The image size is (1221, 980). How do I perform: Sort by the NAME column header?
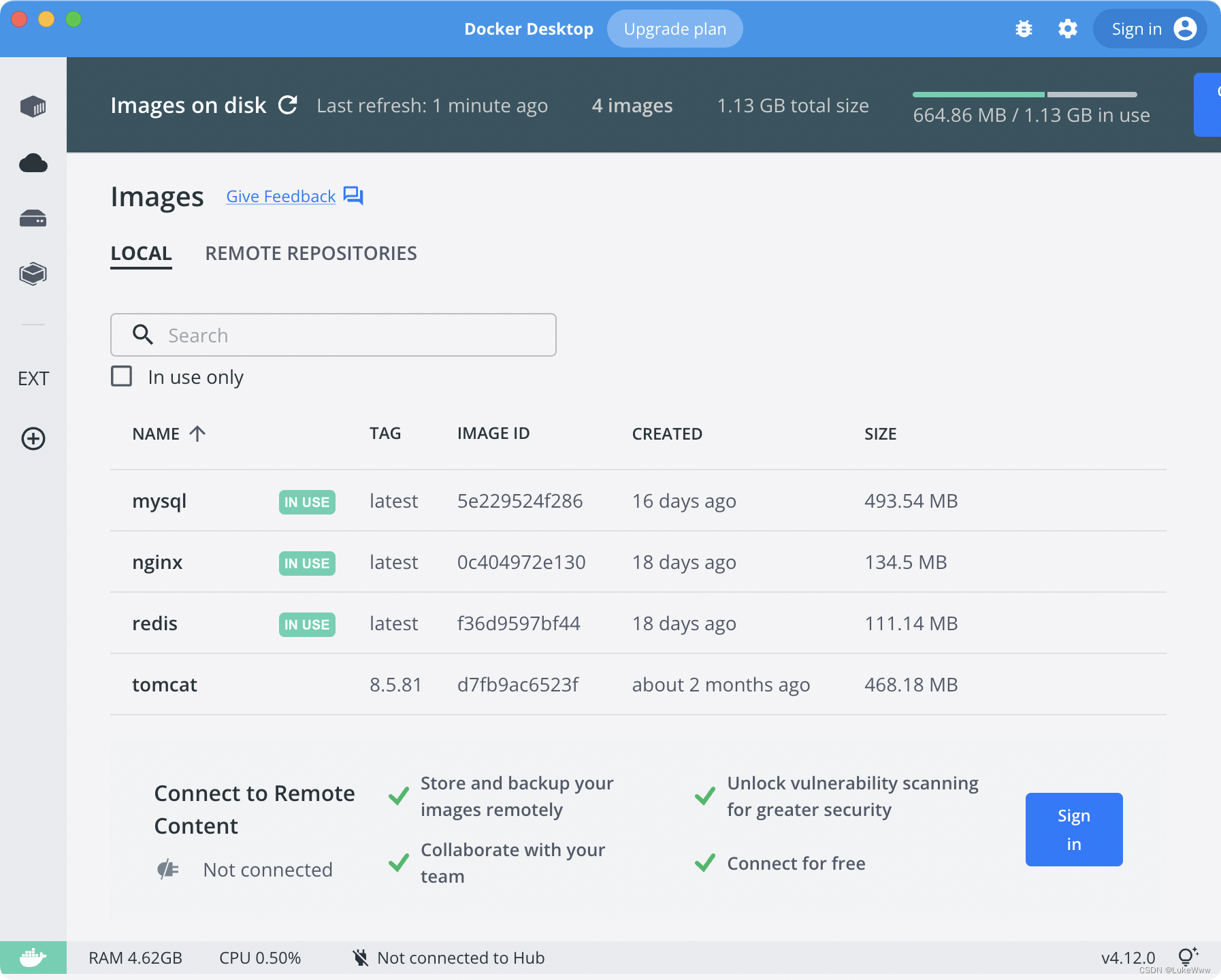coord(156,434)
